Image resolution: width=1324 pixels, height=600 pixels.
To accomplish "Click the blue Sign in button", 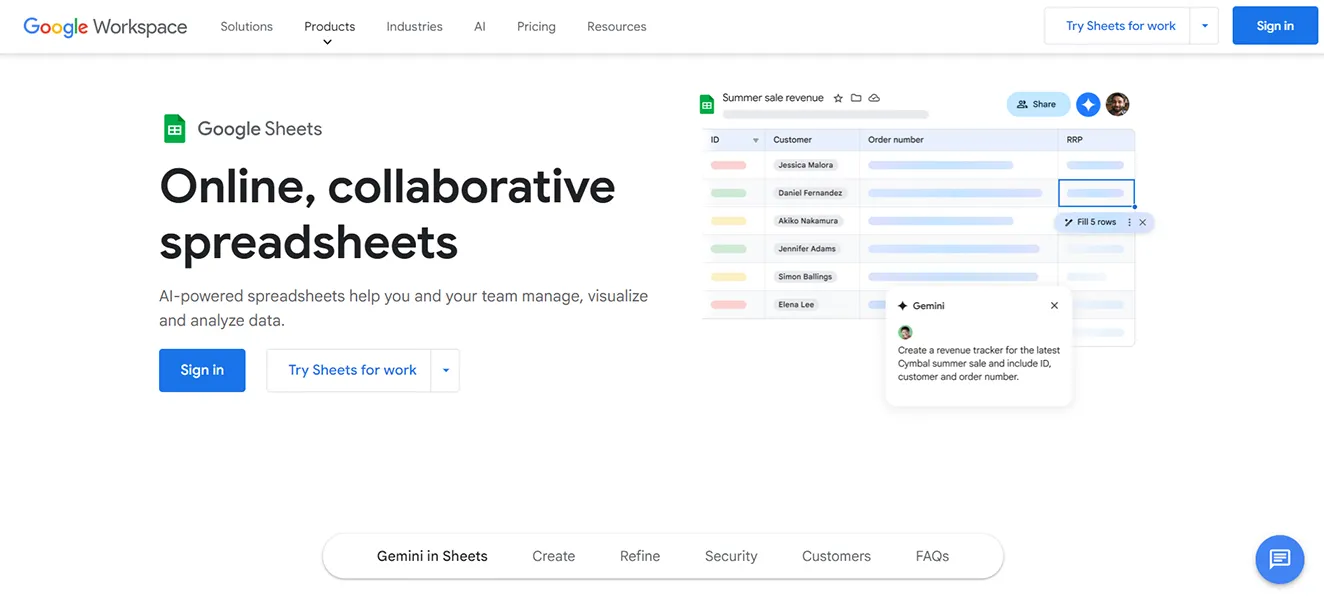I will [x=1275, y=25].
